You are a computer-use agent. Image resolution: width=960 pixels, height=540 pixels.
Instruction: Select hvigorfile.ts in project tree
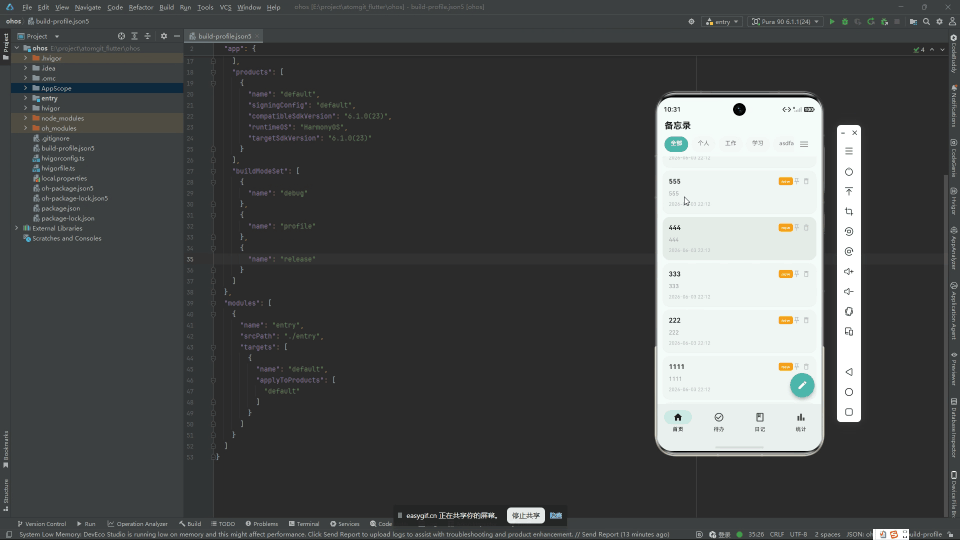[58, 168]
